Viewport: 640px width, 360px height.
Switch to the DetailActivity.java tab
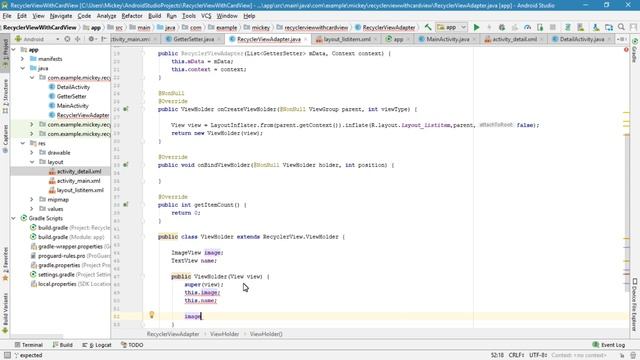(x=582, y=39)
